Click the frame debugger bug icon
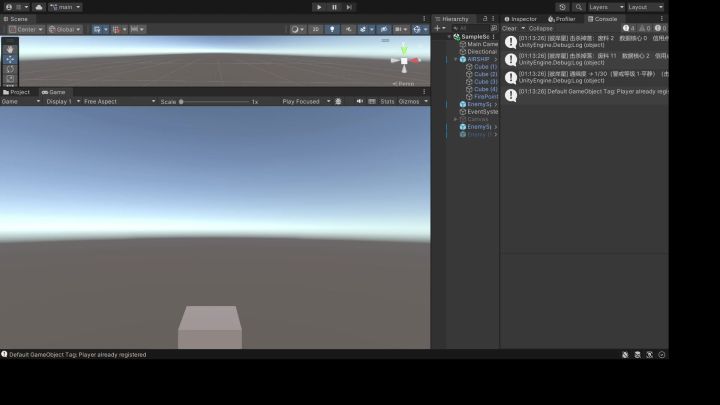 point(338,101)
